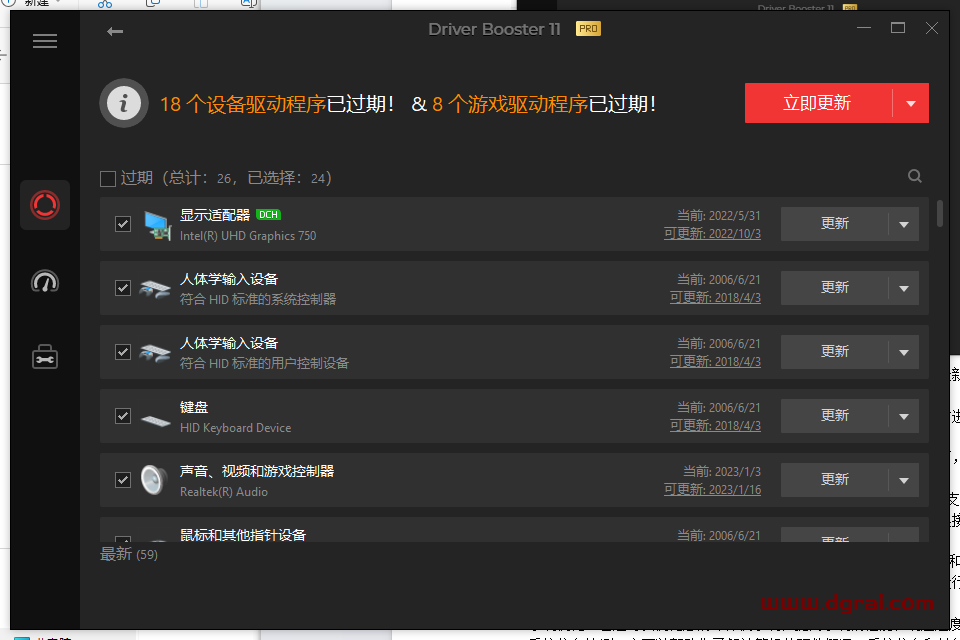Update the HID 标准的系统控制器 driver

click(834, 288)
